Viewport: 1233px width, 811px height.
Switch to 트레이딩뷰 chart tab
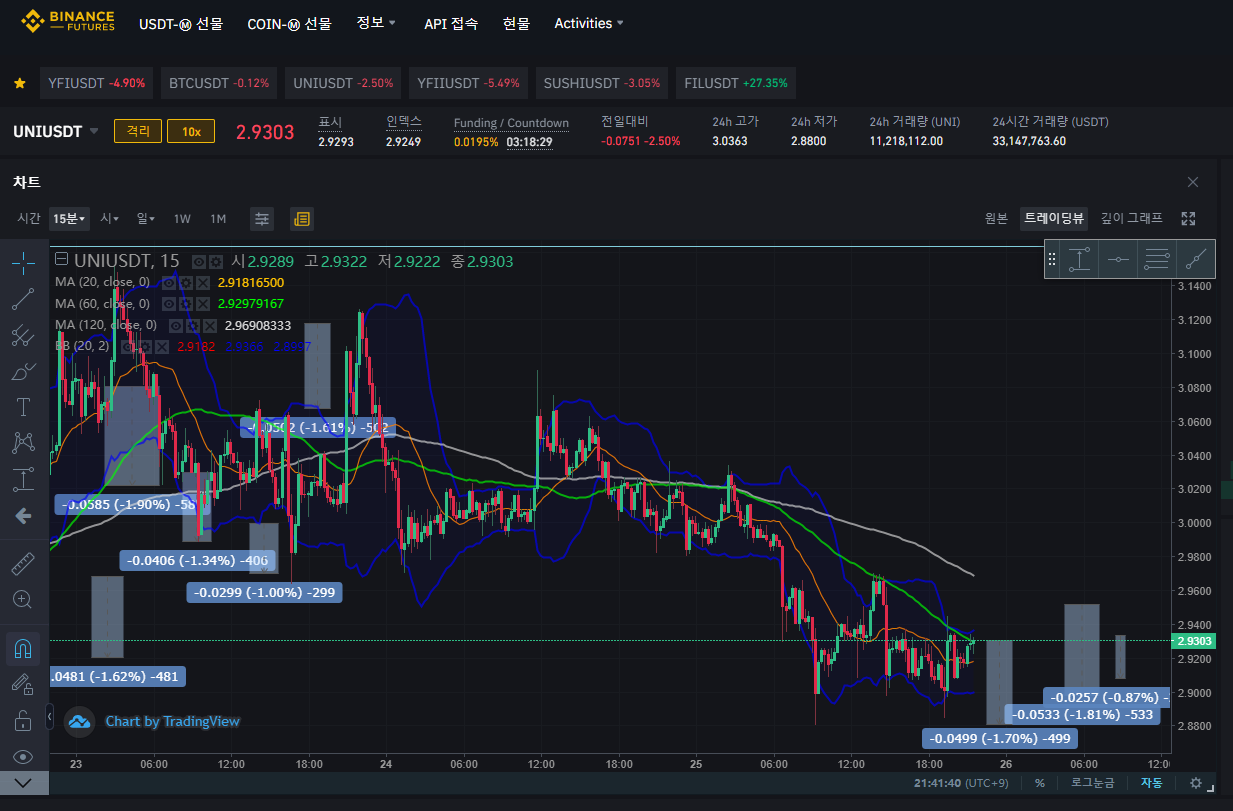pyautogui.click(x=1053, y=218)
